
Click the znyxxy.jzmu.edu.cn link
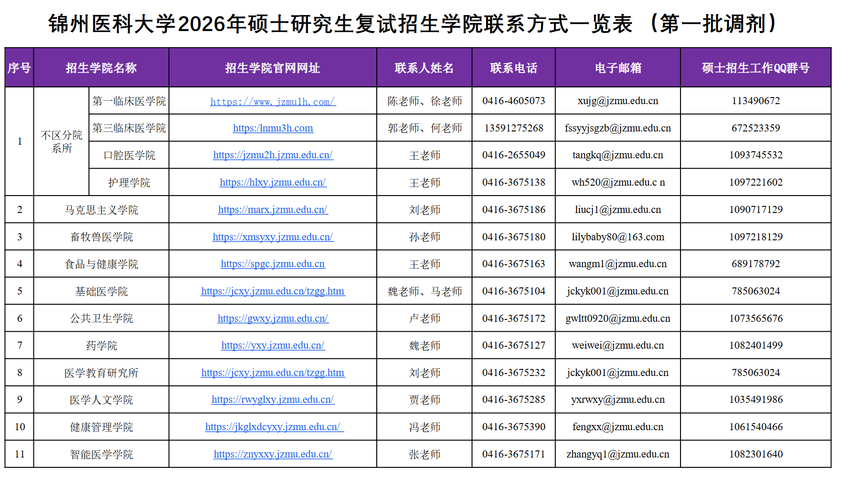pyautogui.click(x=272, y=453)
